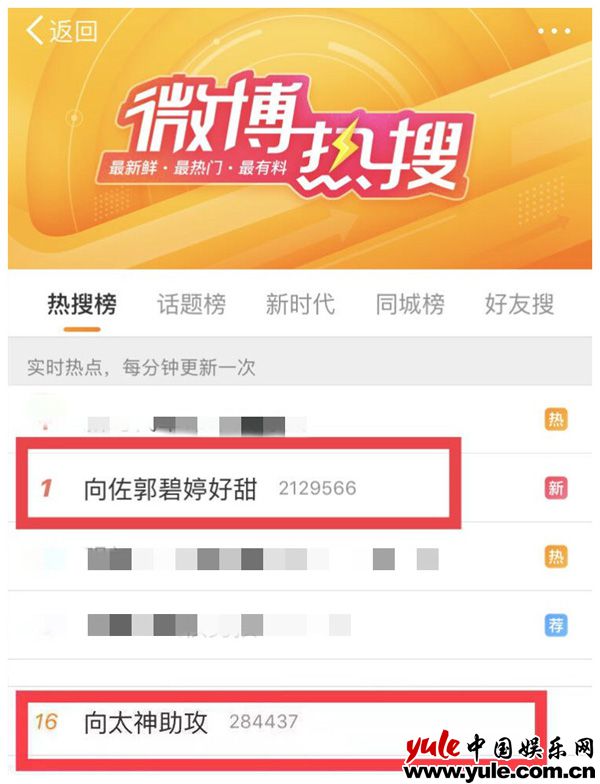The height and width of the screenshot is (784, 600).
Task: Tap the lightning bolt in 微博热搜 logo
Action: click(x=346, y=148)
